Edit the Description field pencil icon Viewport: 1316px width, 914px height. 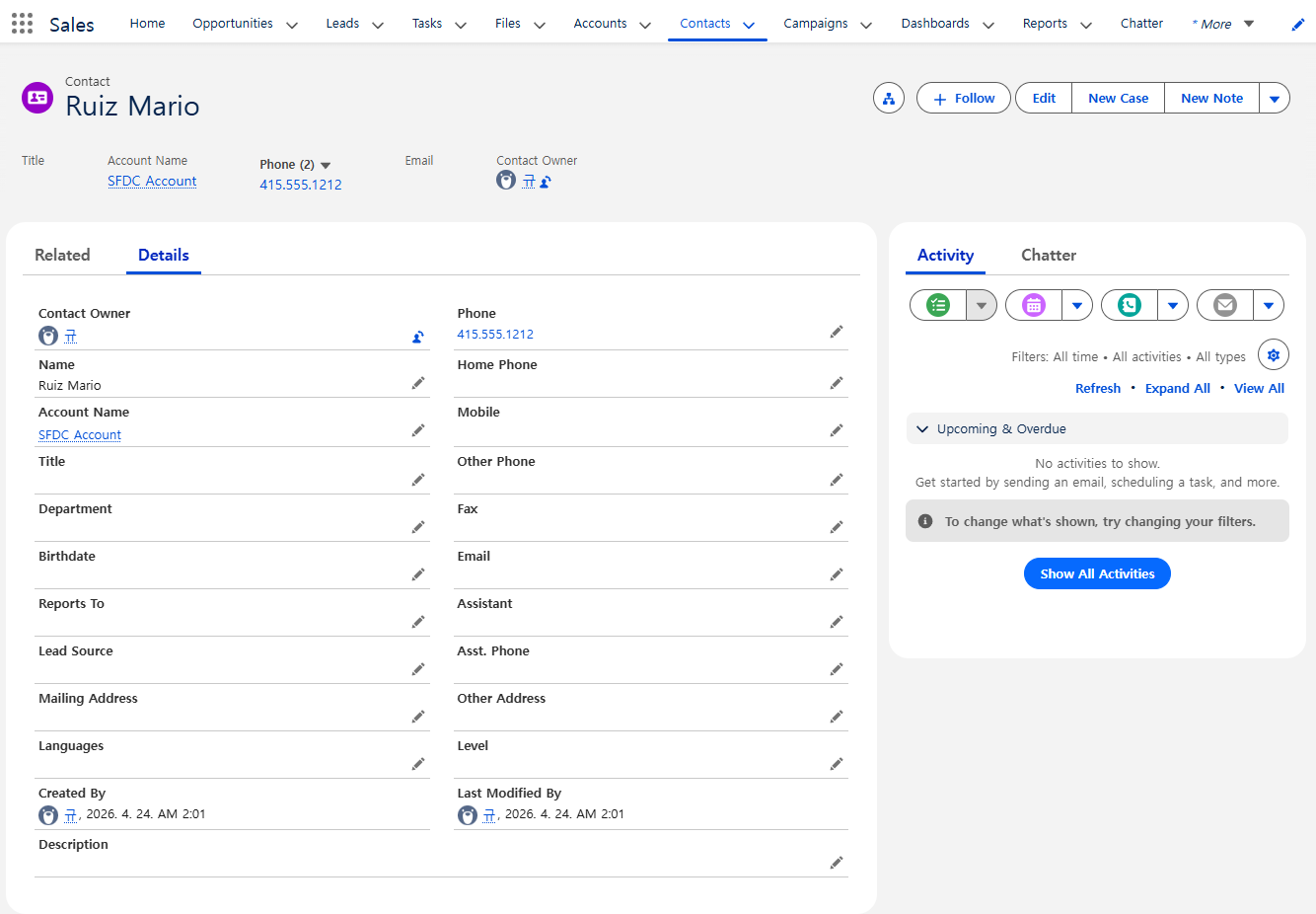click(x=837, y=863)
